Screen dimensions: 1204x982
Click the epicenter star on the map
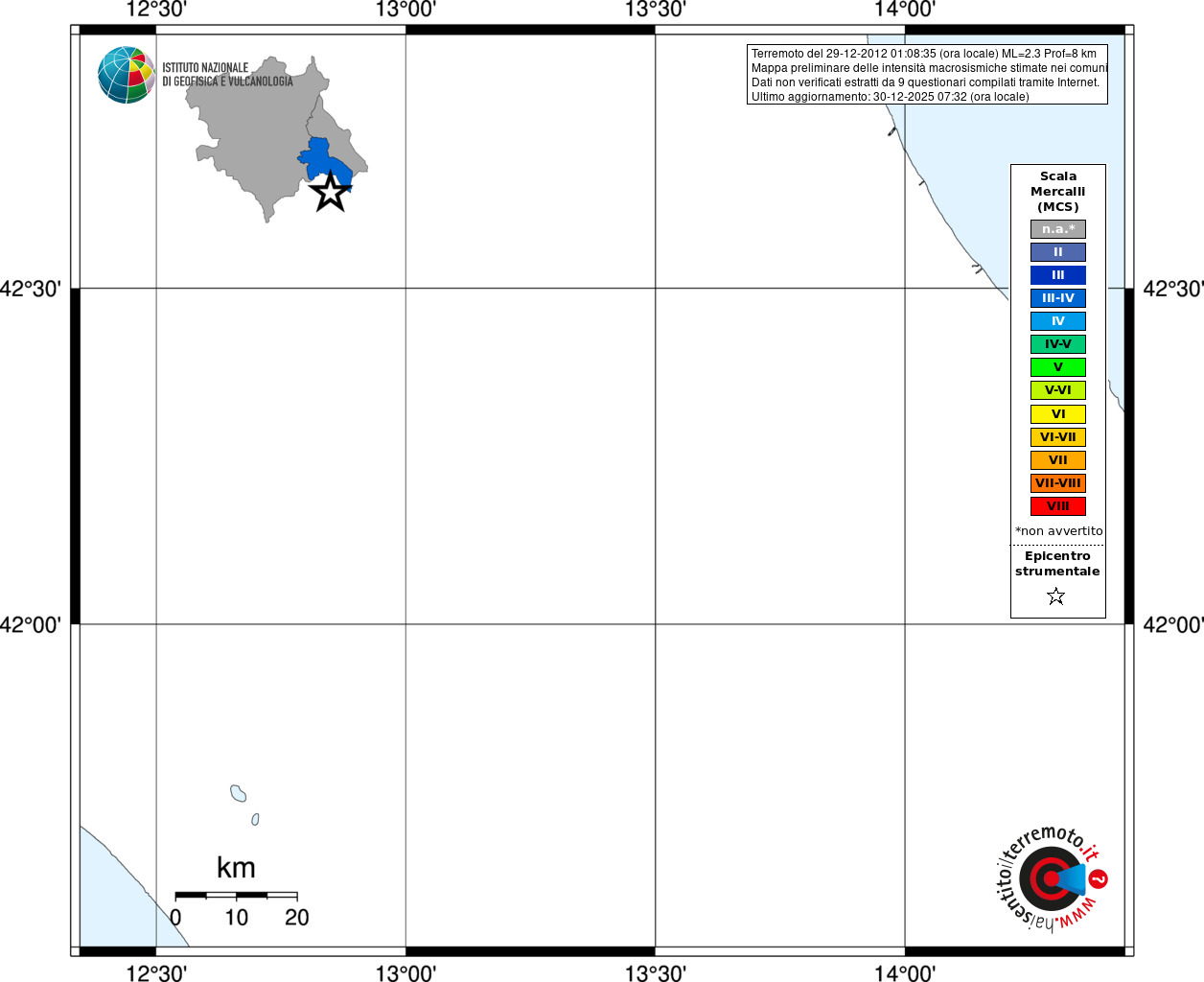coord(331,192)
